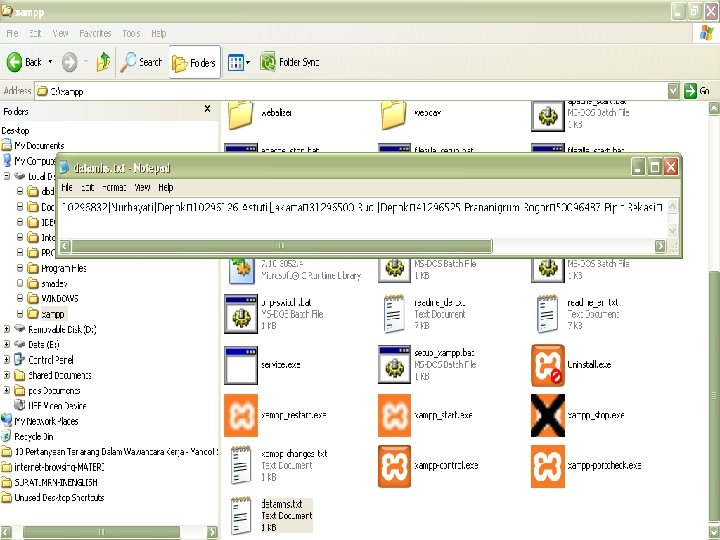This screenshot has width=720, height=540.
Task: Expand Shared Documents tree node
Action: pyautogui.click(x=6, y=375)
